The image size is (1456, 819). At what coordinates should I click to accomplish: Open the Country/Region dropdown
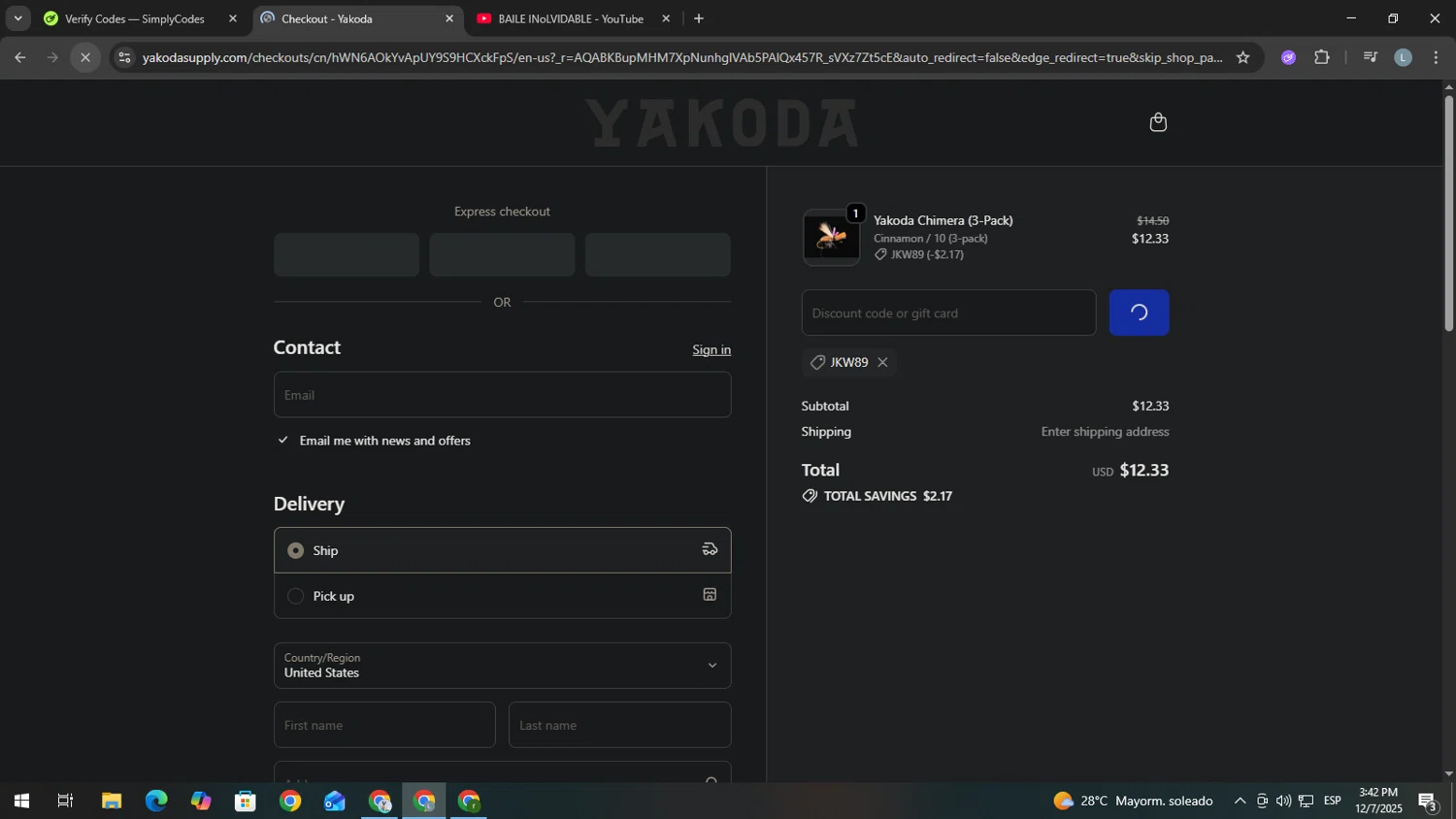tap(502, 666)
